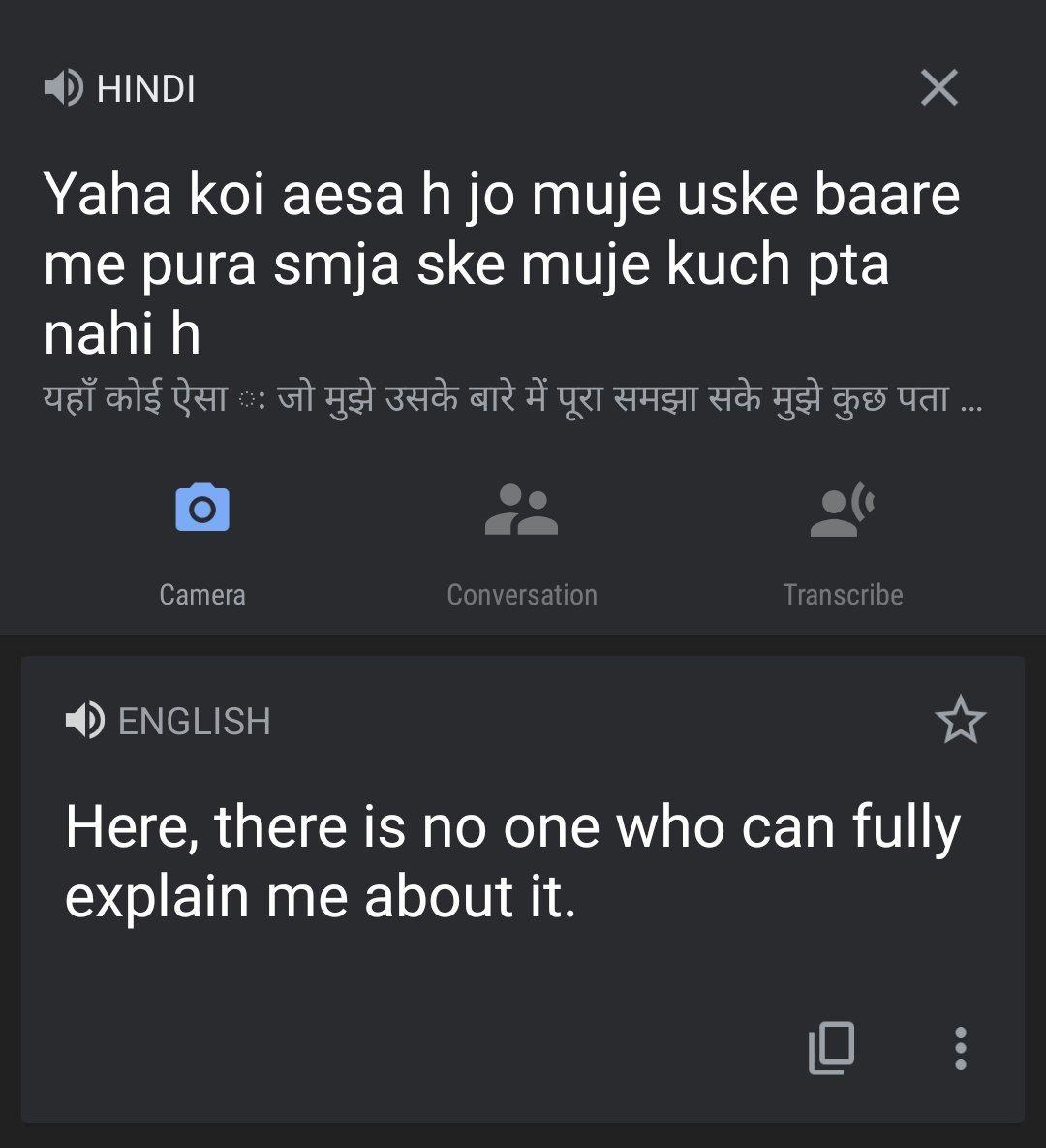Screen dimensions: 1046x1148
Task: Start Conversation mode via the people icon
Action: pos(521,510)
